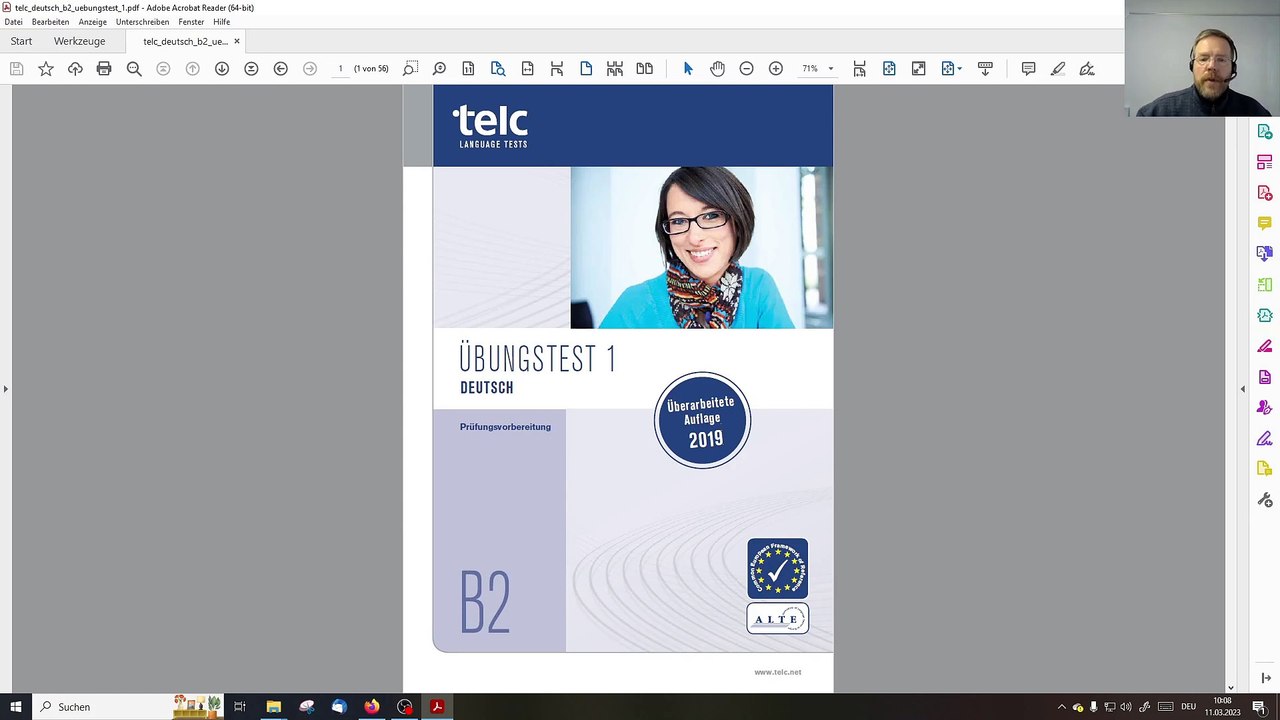The width and height of the screenshot is (1280, 720).
Task: Go to the next page with the down arrow
Action: (222, 68)
